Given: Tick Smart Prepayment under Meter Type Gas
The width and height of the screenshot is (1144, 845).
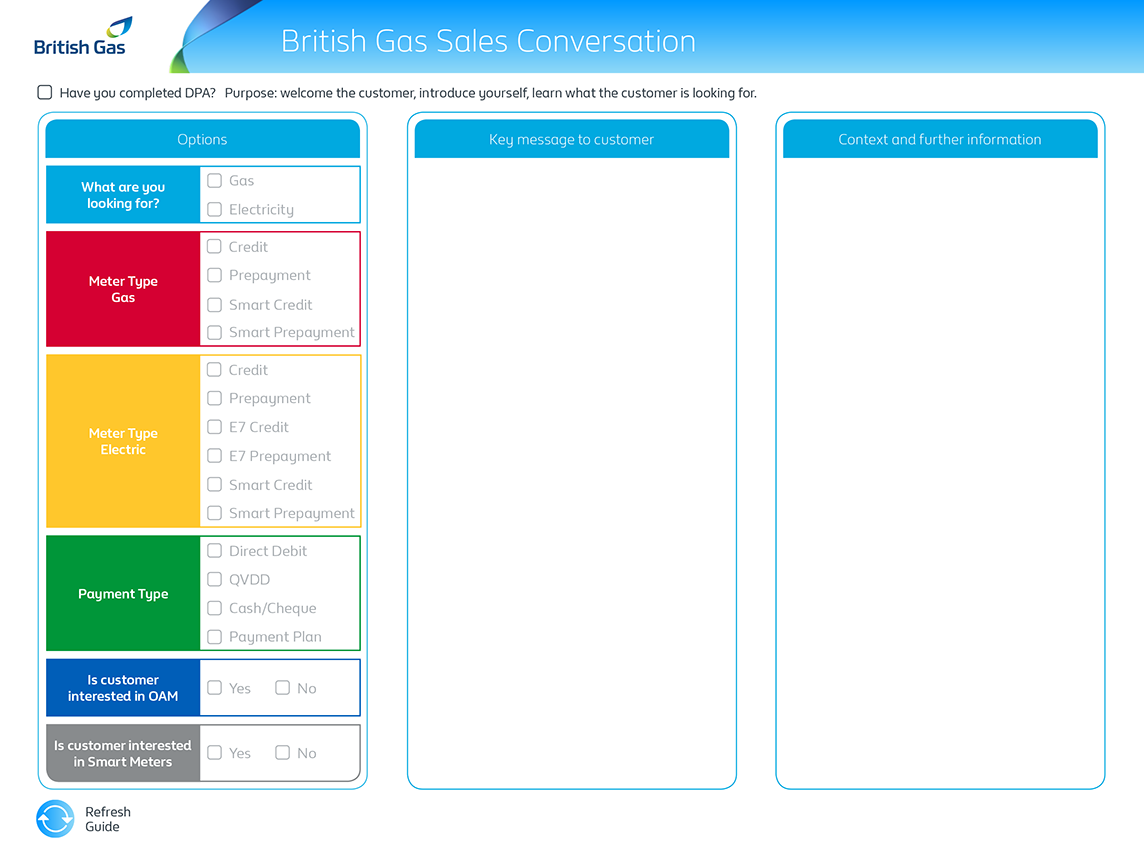Looking at the screenshot, I should click(214, 333).
